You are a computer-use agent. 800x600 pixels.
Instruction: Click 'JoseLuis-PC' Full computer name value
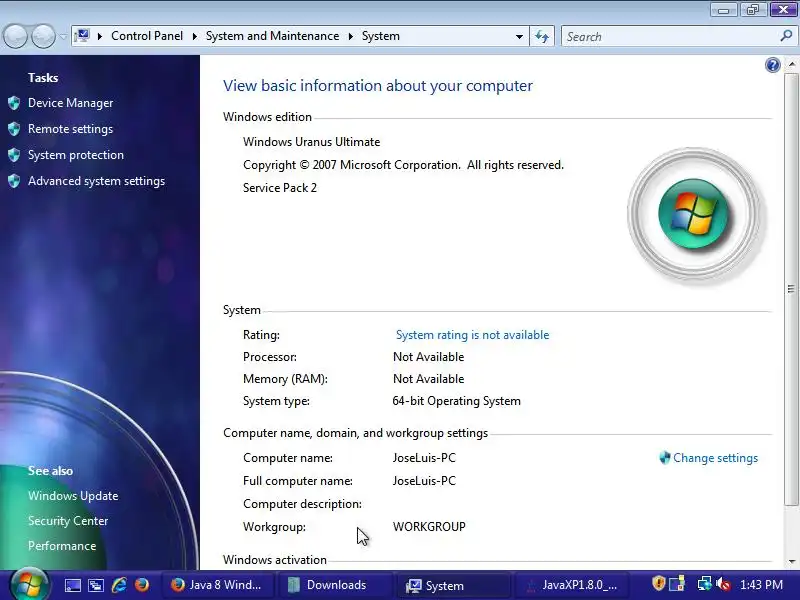[424, 481]
